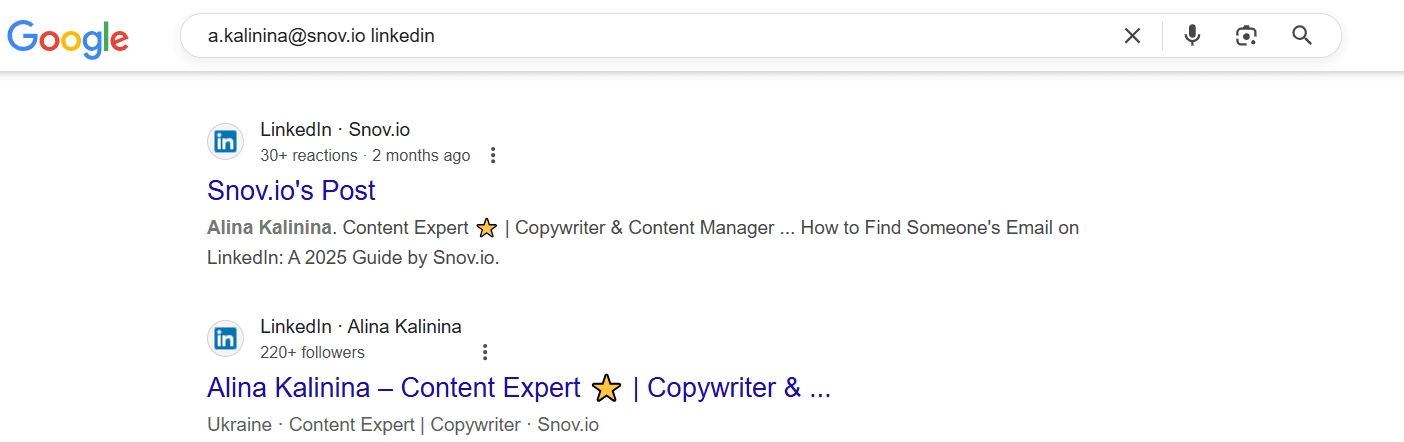This screenshot has height=442, width=1404.
Task: Open Google Lens image search
Action: coord(1246,36)
